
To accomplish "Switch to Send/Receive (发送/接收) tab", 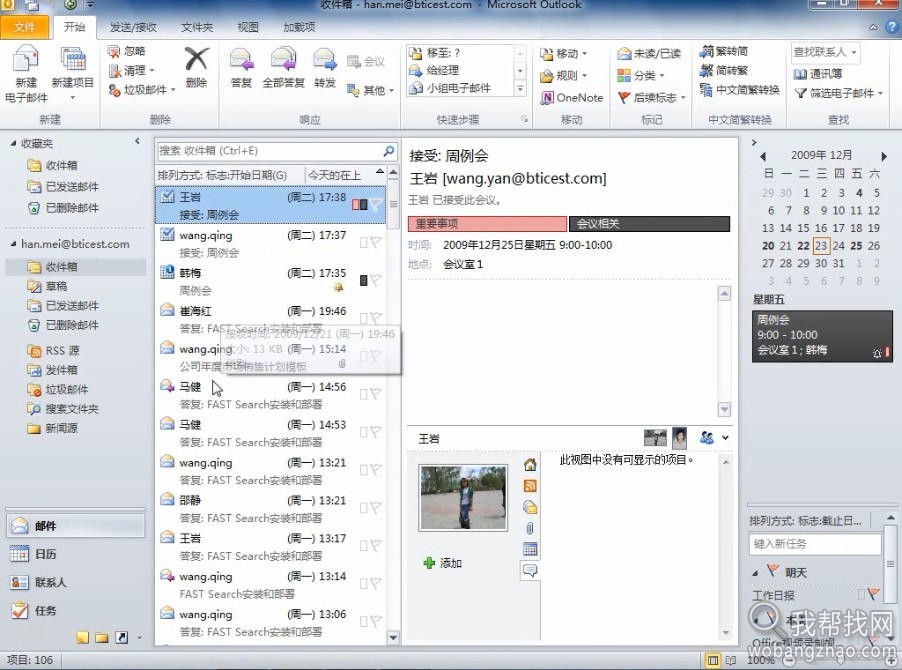I will [133, 27].
